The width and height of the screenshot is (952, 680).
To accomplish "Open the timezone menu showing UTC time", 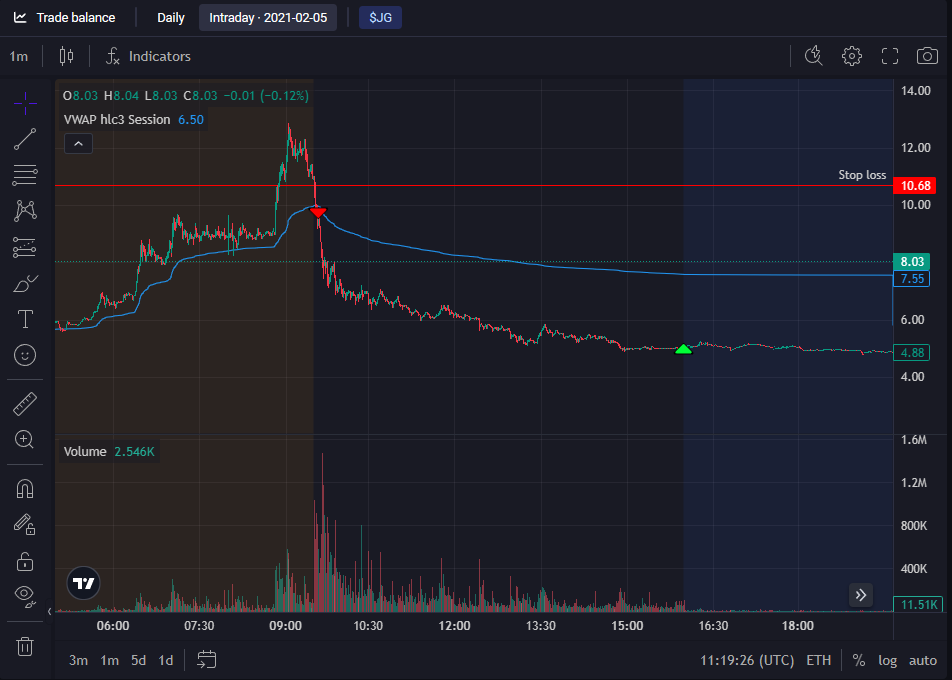I will (747, 660).
